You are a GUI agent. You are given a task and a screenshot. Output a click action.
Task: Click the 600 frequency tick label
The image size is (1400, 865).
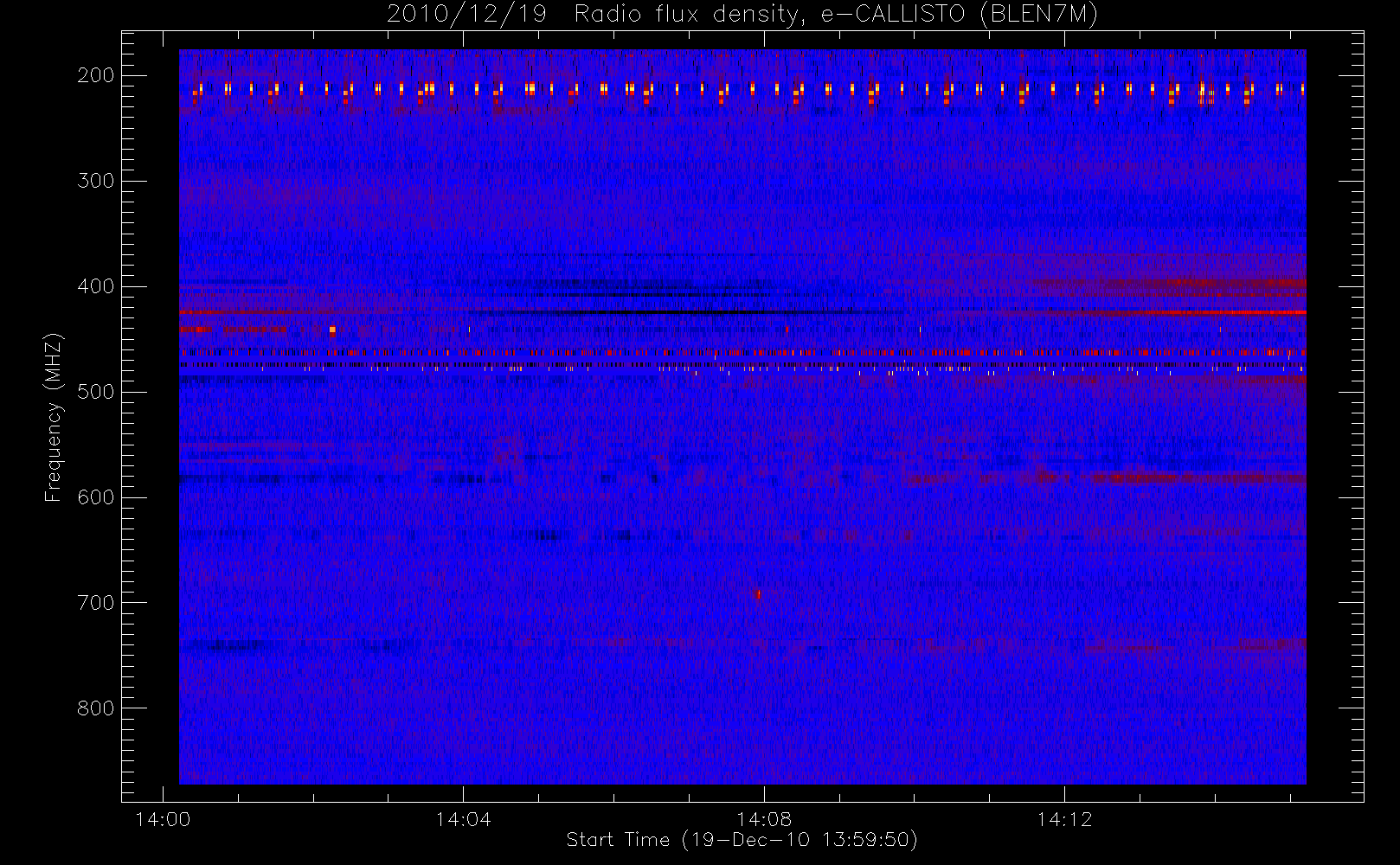click(96, 497)
